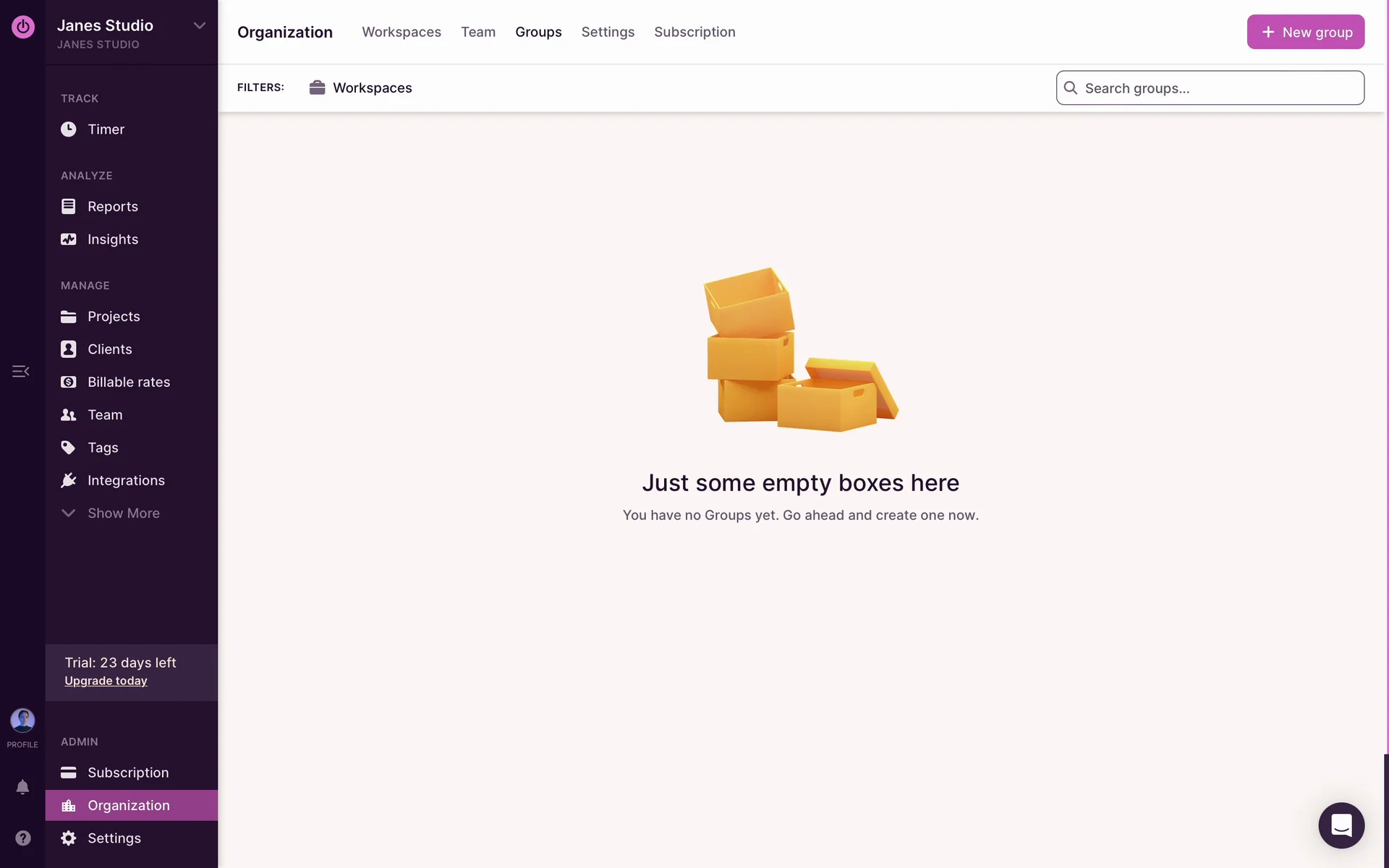The image size is (1389, 868).
Task: Open the Insights chart icon
Action: click(68, 239)
